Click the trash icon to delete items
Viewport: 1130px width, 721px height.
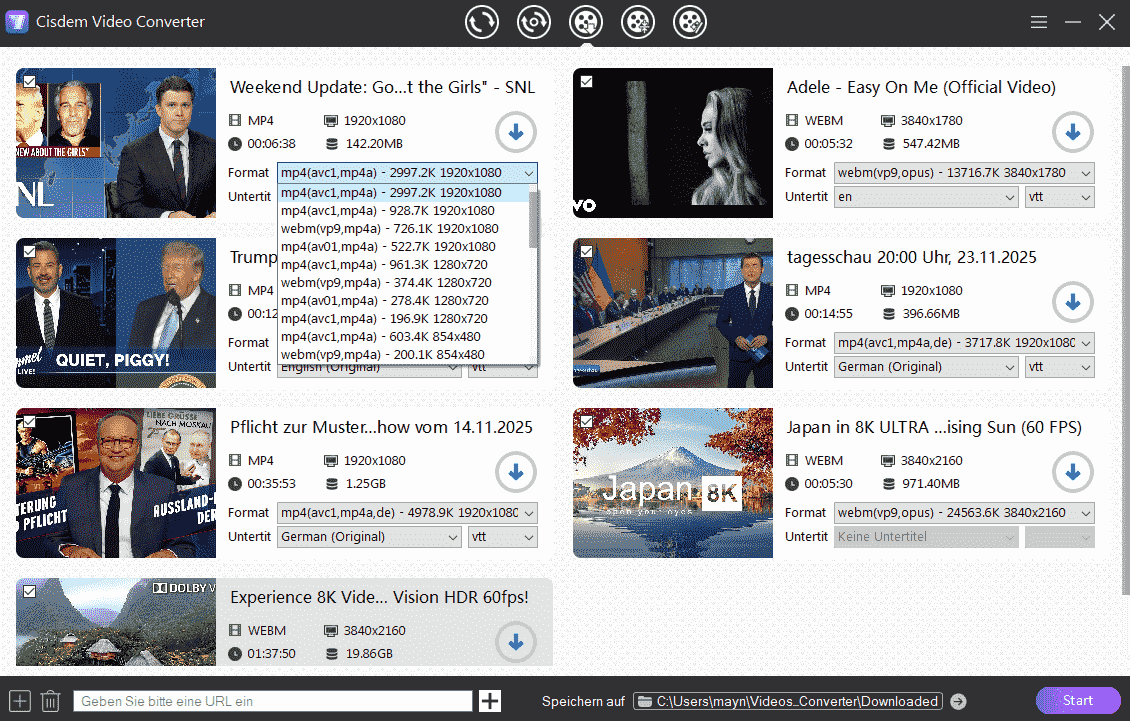click(x=51, y=701)
